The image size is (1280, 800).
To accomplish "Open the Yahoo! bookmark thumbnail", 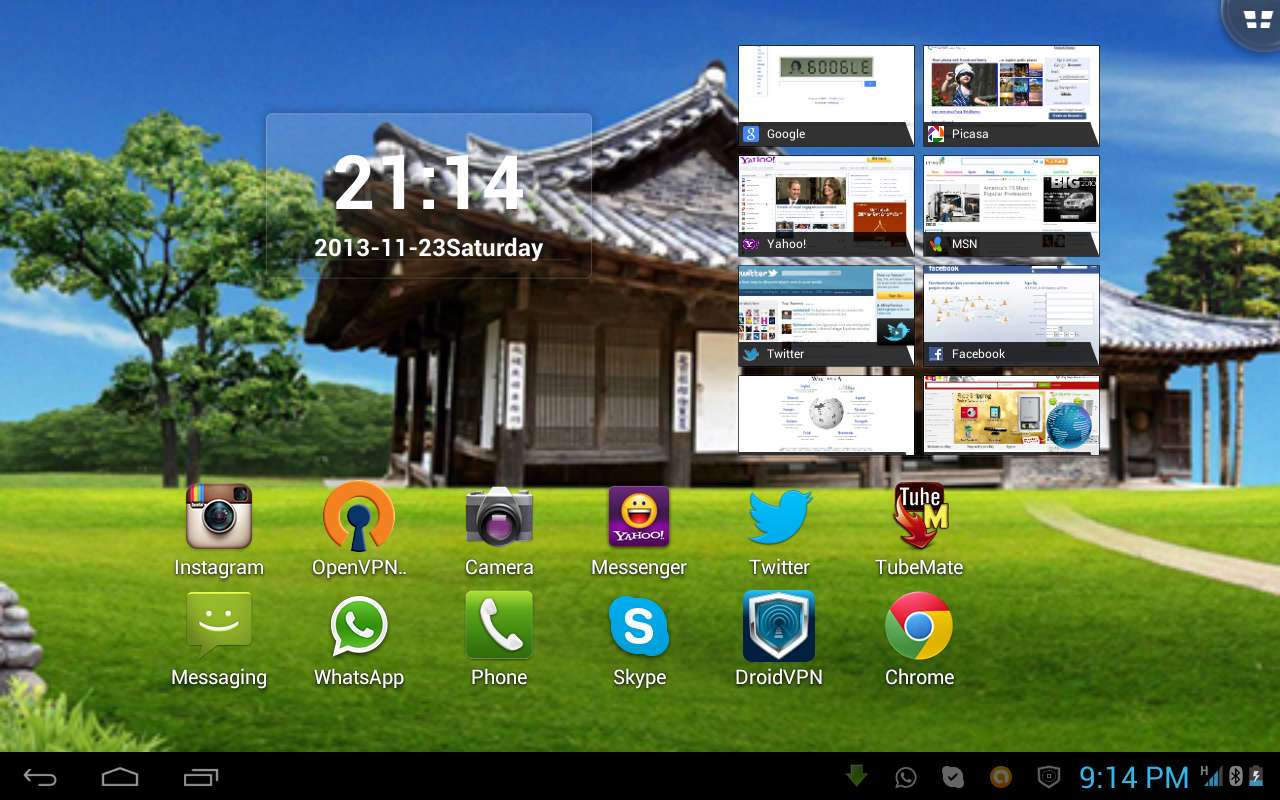I will [x=826, y=206].
